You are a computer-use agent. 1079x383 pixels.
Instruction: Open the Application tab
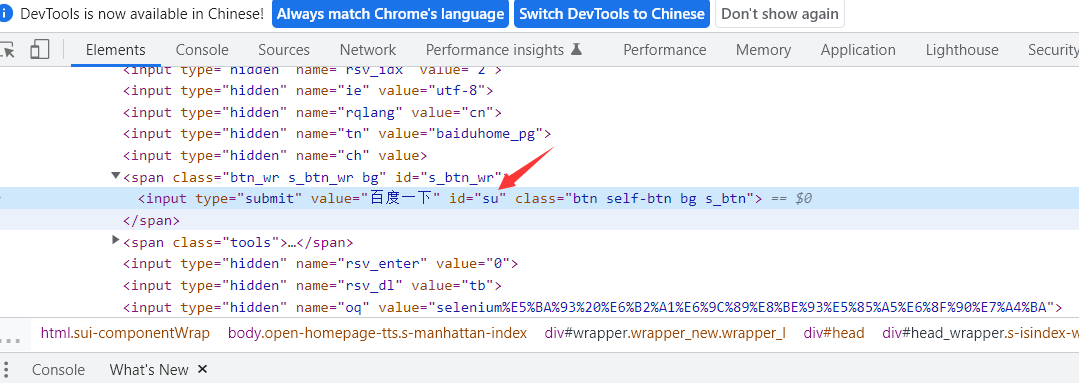(x=858, y=50)
